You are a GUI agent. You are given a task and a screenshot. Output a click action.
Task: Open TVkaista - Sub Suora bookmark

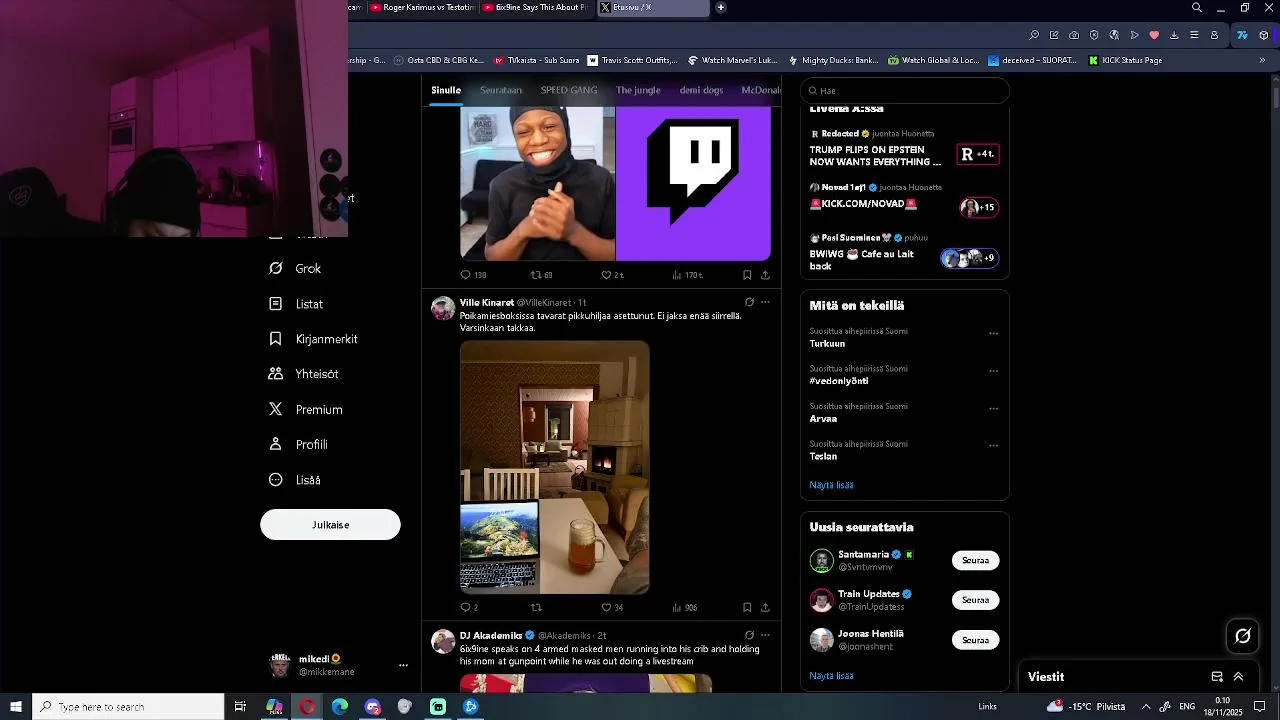click(x=536, y=60)
